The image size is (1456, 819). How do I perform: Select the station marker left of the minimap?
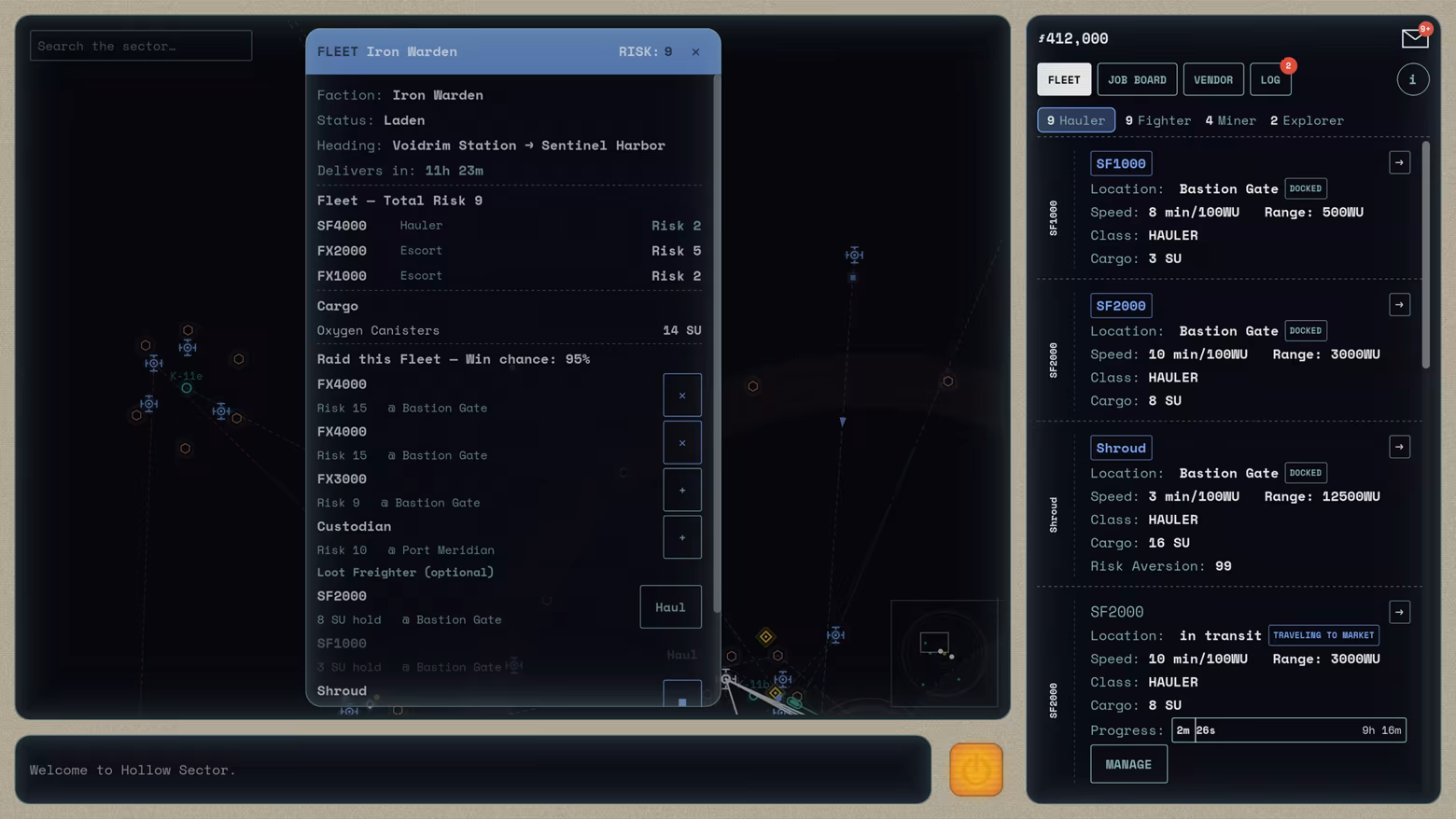835,635
